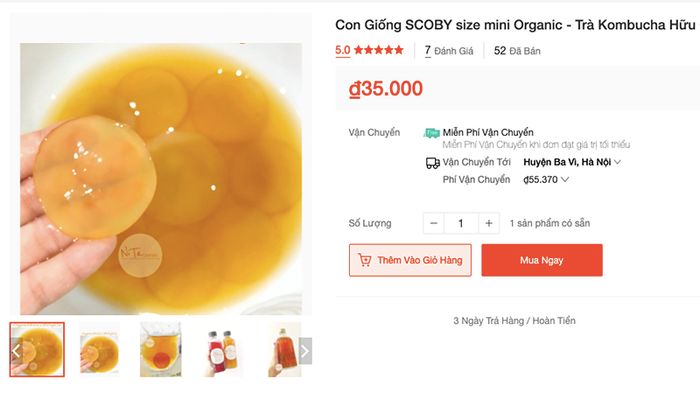The image size is (700, 394).
Task: Decrease quantity with the minus button
Action: (433, 223)
